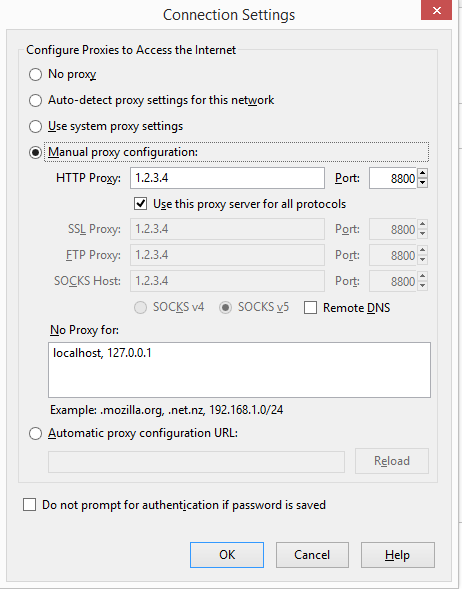The image size is (462, 589).
Task: Click the Cancel button
Action: 312,555
